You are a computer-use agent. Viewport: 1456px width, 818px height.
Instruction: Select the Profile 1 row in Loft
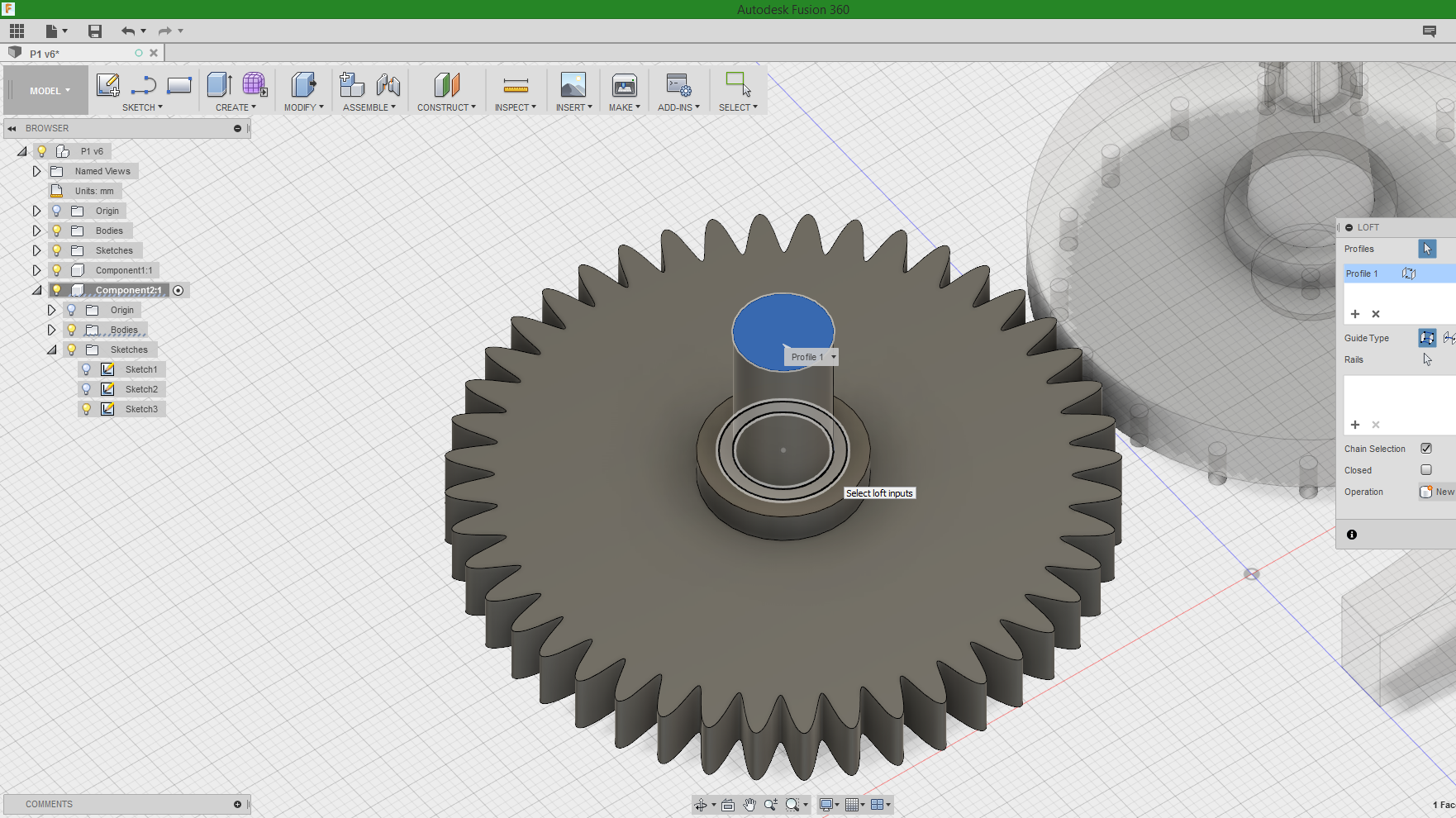(x=1400, y=273)
